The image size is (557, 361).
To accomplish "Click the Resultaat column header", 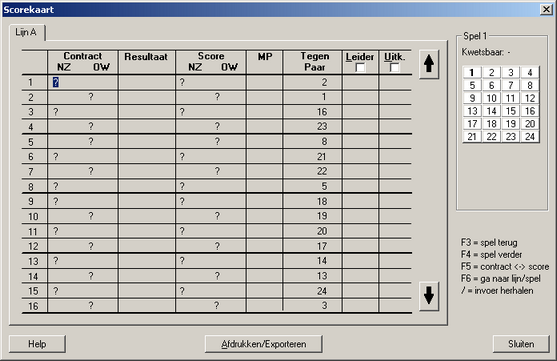I will [147, 62].
